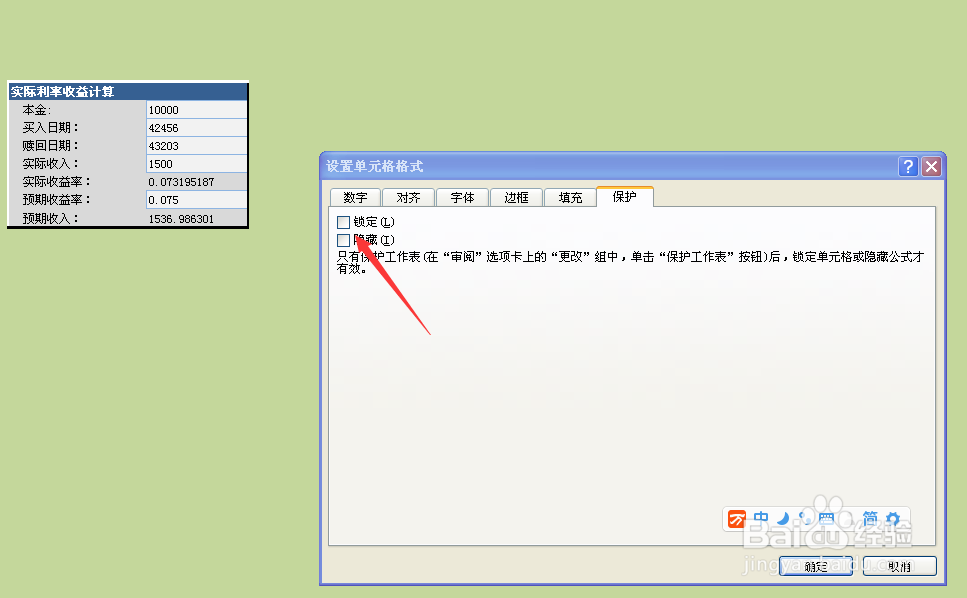The image size is (967, 598).
Task: Select the 本金 value cell 10000
Action: coord(197,110)
